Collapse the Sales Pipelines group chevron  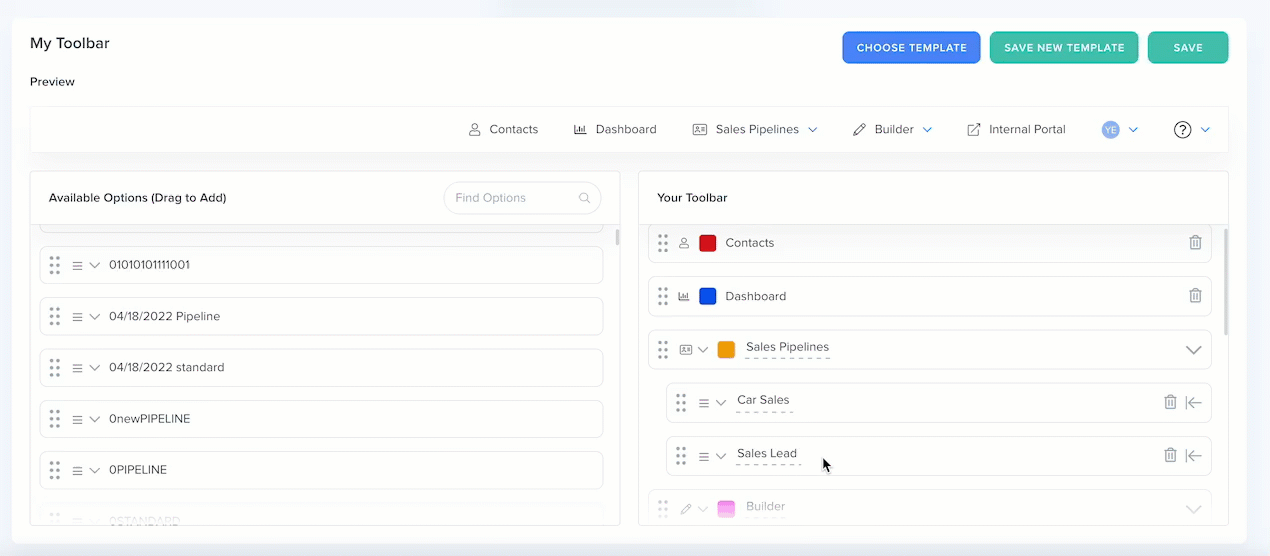point(1193,350)
